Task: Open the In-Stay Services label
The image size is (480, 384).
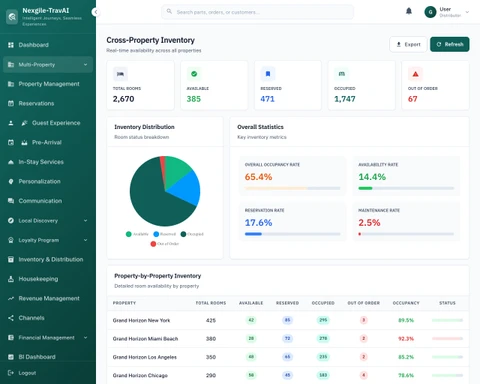Action: [x=41, y=162]
